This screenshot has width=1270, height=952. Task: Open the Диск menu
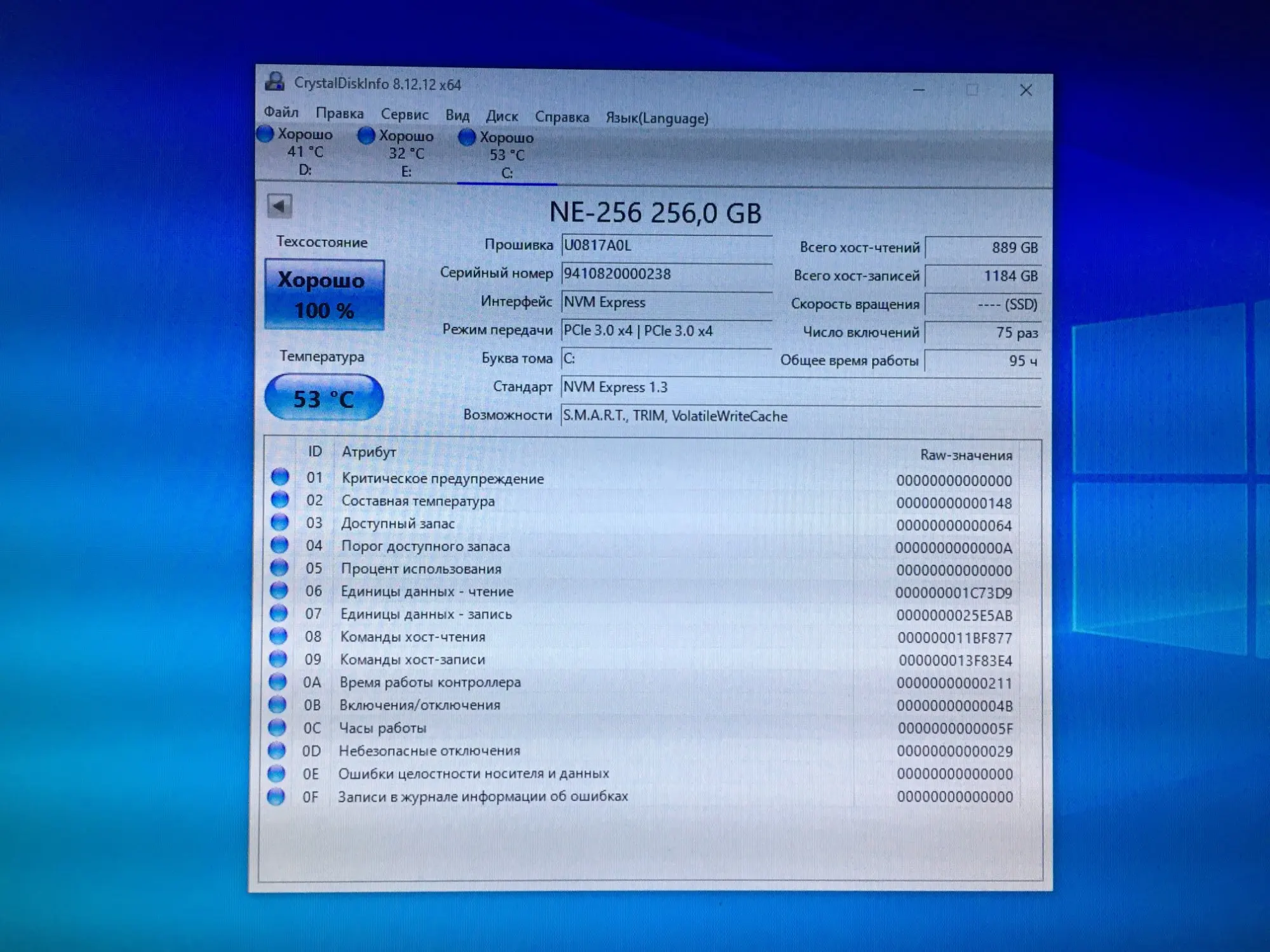(x=502, y=116)
